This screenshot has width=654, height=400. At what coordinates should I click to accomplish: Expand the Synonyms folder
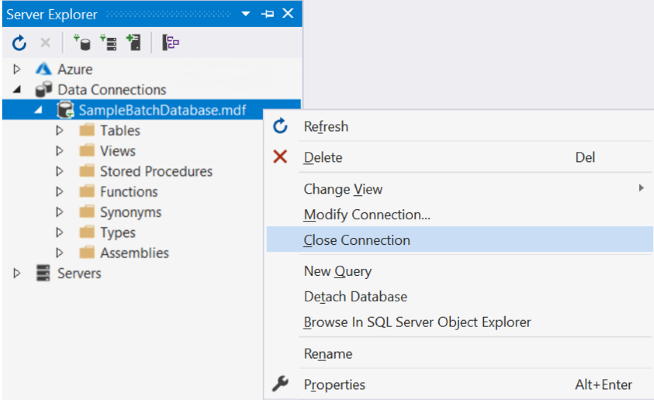[60, 212]
